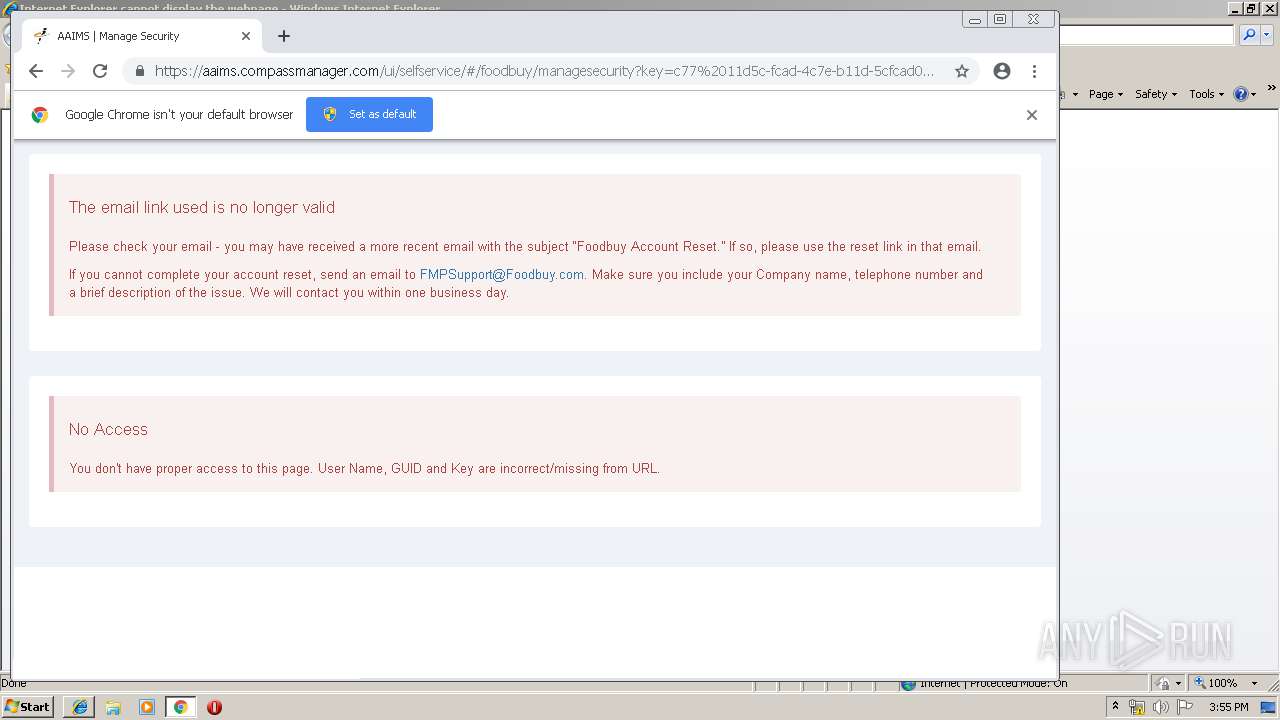Switch to Chrome taskbar button
The image size is (1280, 720).
(180, 707)
